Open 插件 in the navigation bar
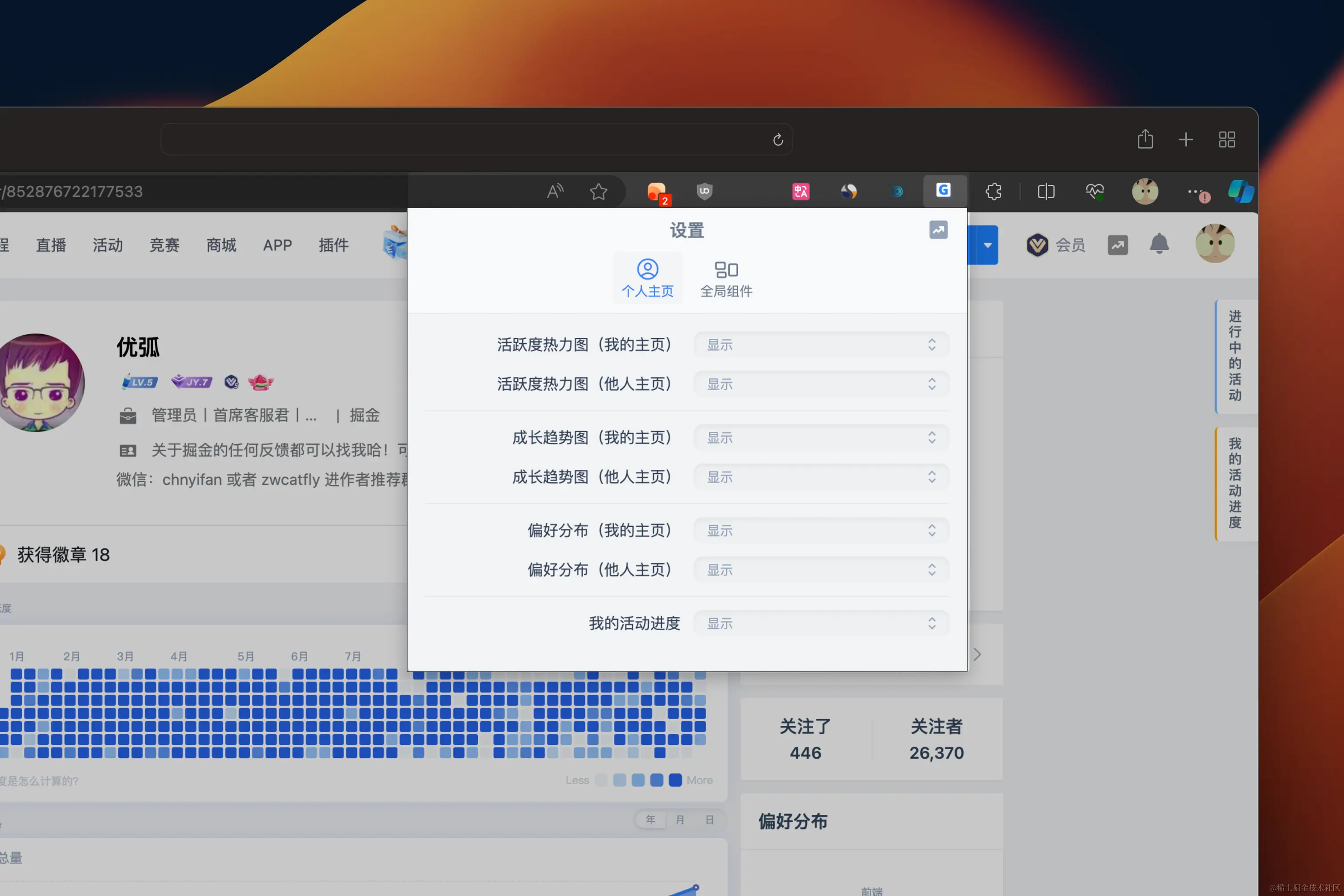1344x896 pixels. (334, 245)
